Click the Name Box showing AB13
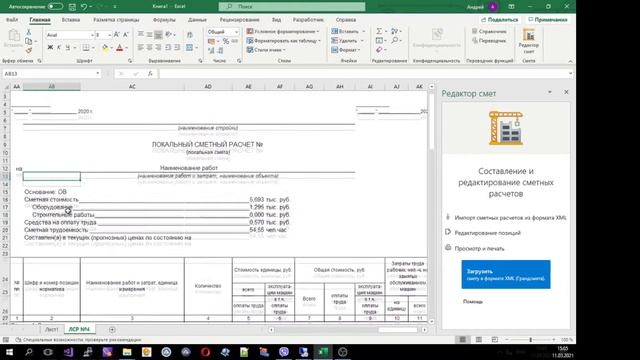Screen dimensions: 640x360 click(51, 73)
